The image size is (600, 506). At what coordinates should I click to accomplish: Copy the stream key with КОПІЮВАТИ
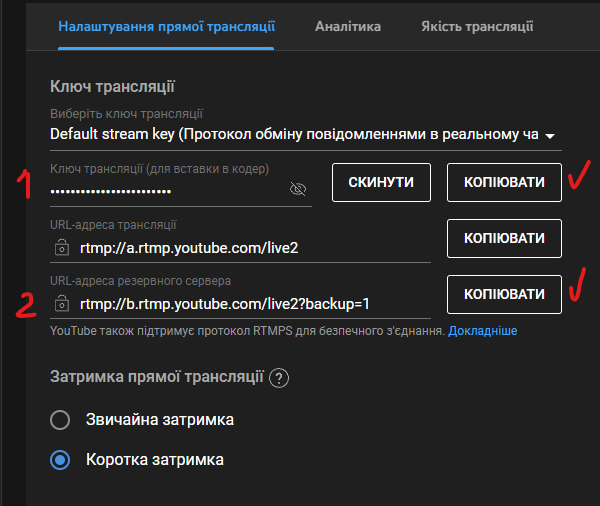point(504,183)
